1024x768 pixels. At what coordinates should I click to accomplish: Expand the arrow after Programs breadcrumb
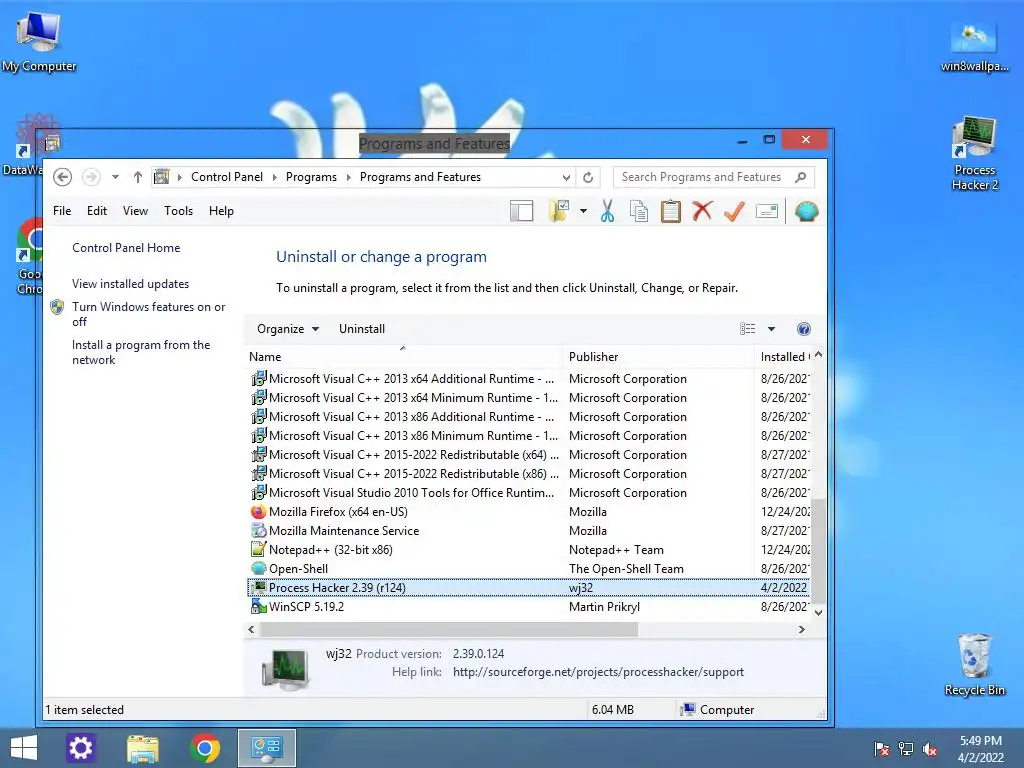(348, 177)
